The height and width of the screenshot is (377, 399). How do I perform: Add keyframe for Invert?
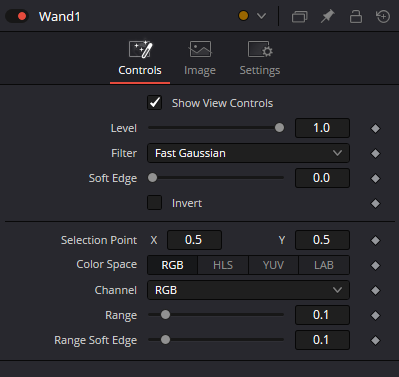375,203
